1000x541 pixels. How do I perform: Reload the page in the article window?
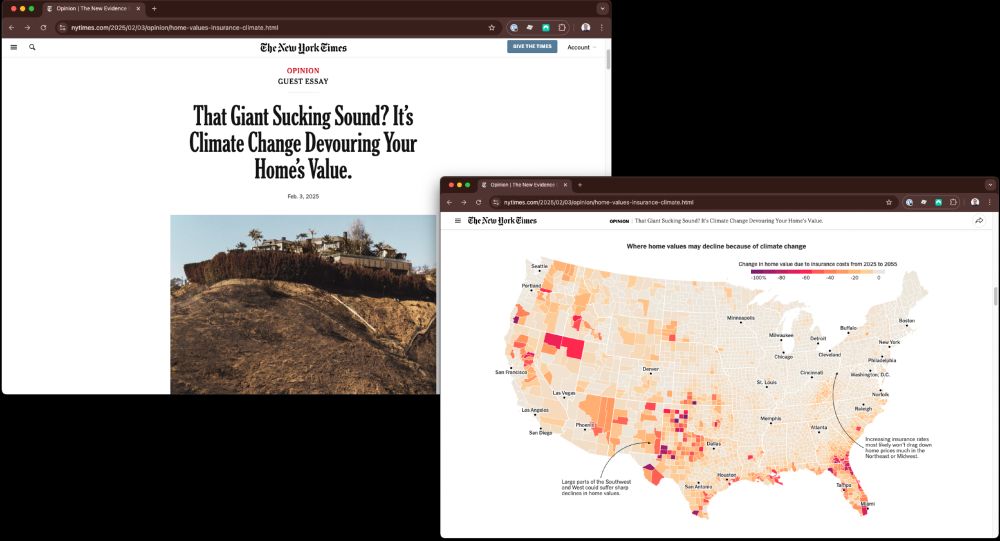43,27
